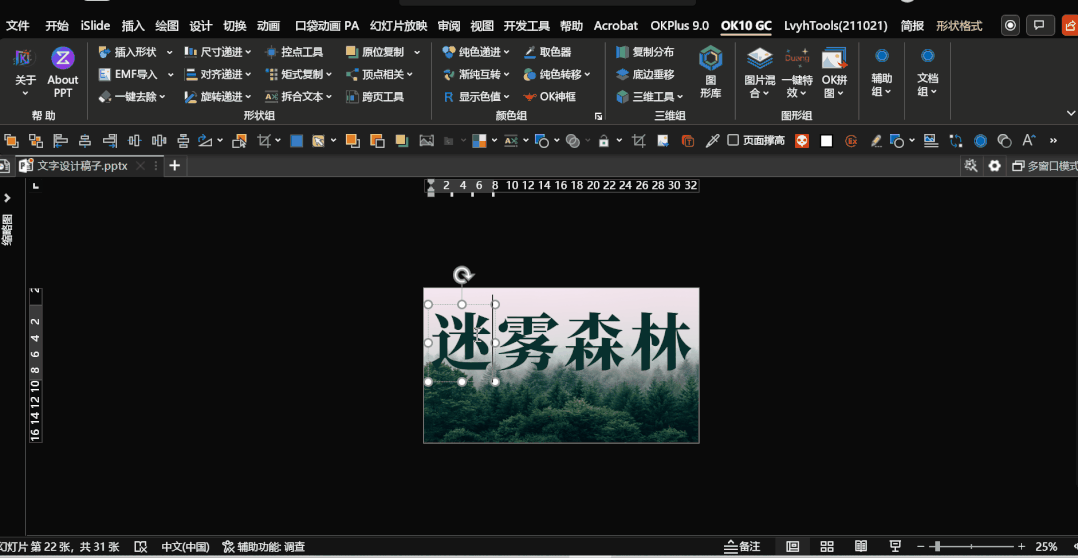Align objects center horizontally in quick toolbar

point(85,141)
